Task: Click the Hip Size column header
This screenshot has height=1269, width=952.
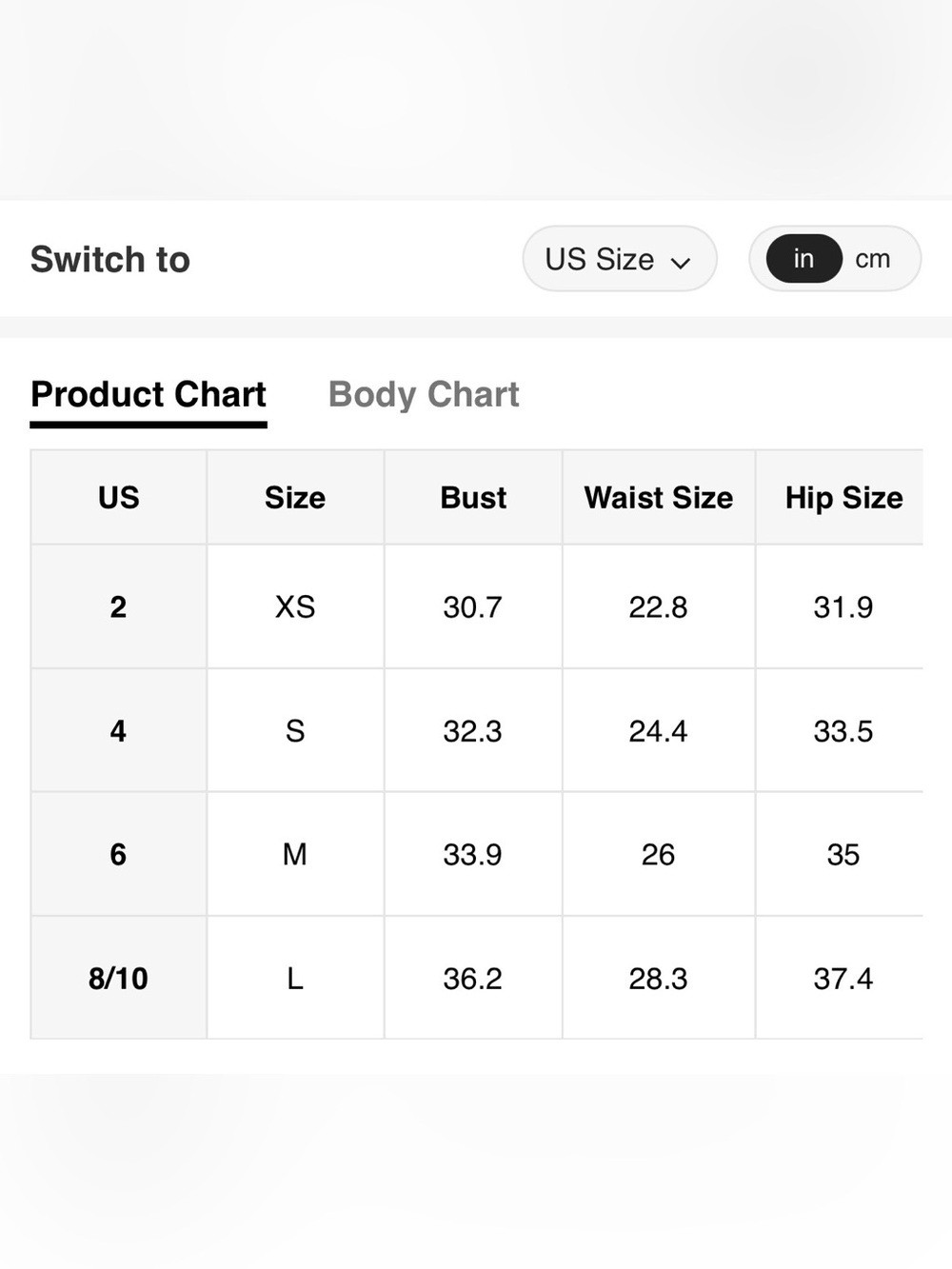Action: click(843, 497)
